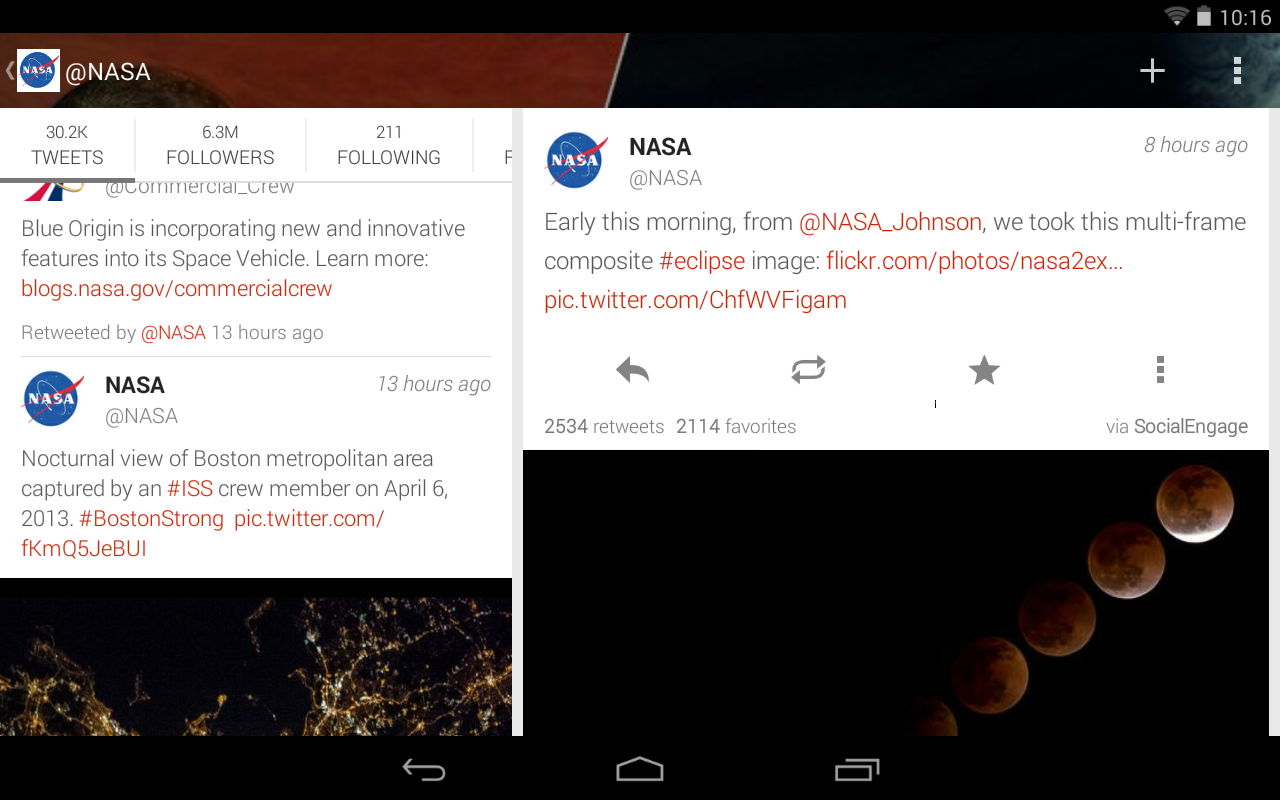Open the @NASA_Johnson mention
Screen dimensions: 1280x800
(890, 222)
